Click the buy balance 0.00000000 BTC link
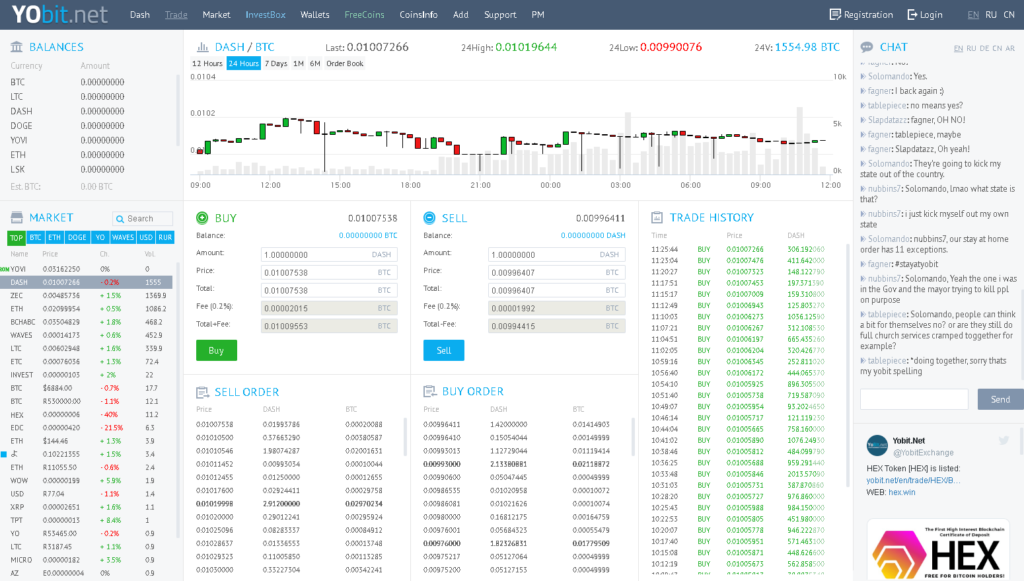This screenshot has width=1024, height=581. 368,235
